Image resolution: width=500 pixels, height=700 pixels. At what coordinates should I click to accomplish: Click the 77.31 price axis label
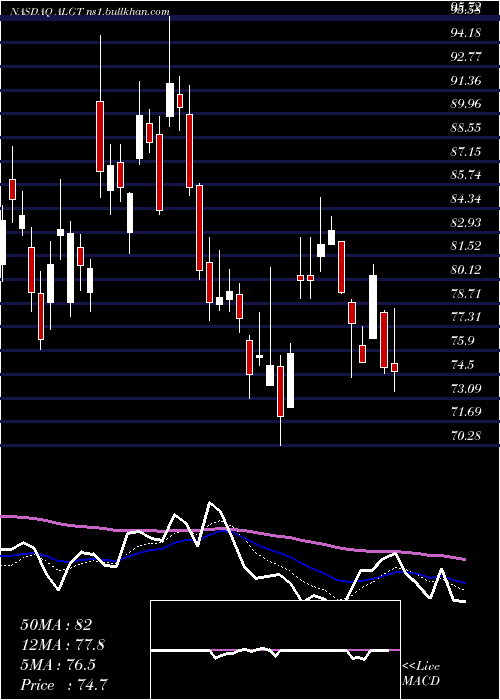pos(466,317)
